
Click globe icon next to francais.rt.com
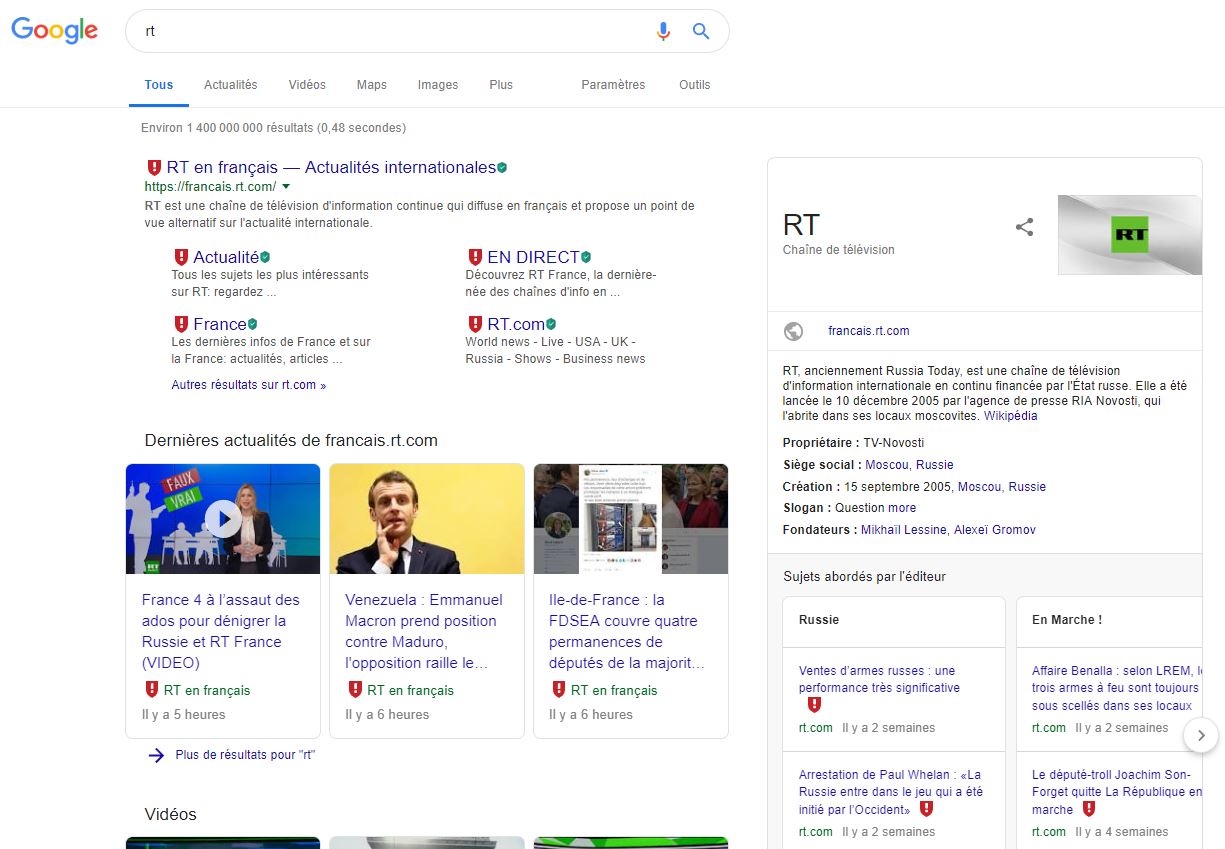click(794, 331)
